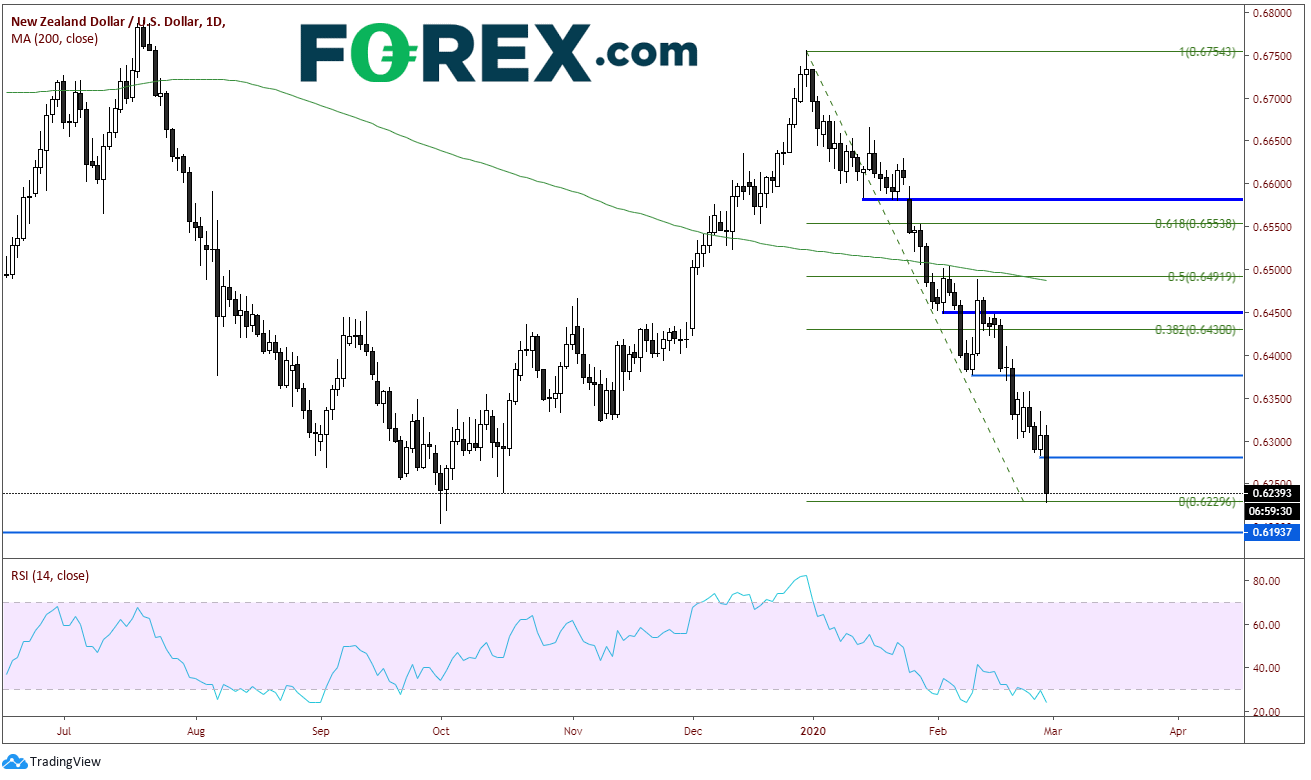Screen dimensions: 1311x780
Task: Click the MA (200, close) indicator label
Action: [x=55, y=39]
